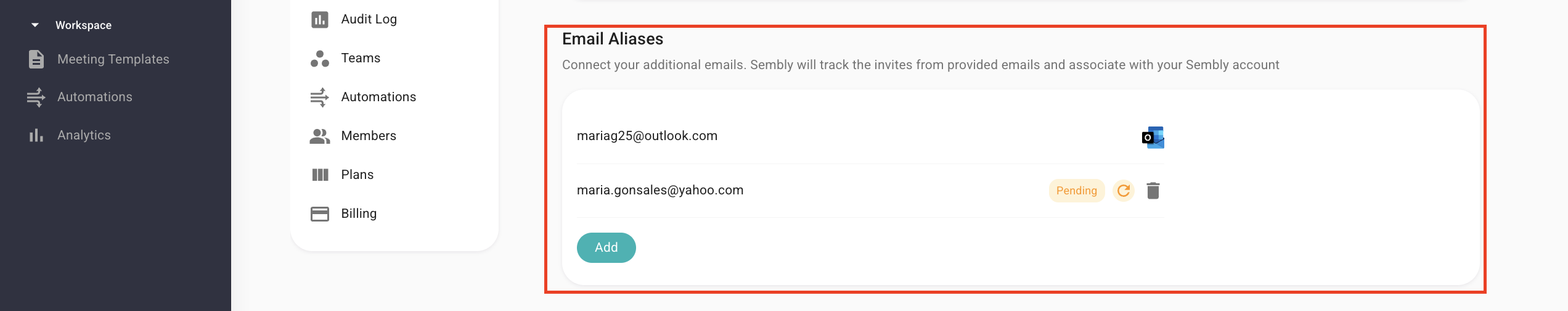Click Automations icon in settings menu
1568x311 pixels.
319,97
